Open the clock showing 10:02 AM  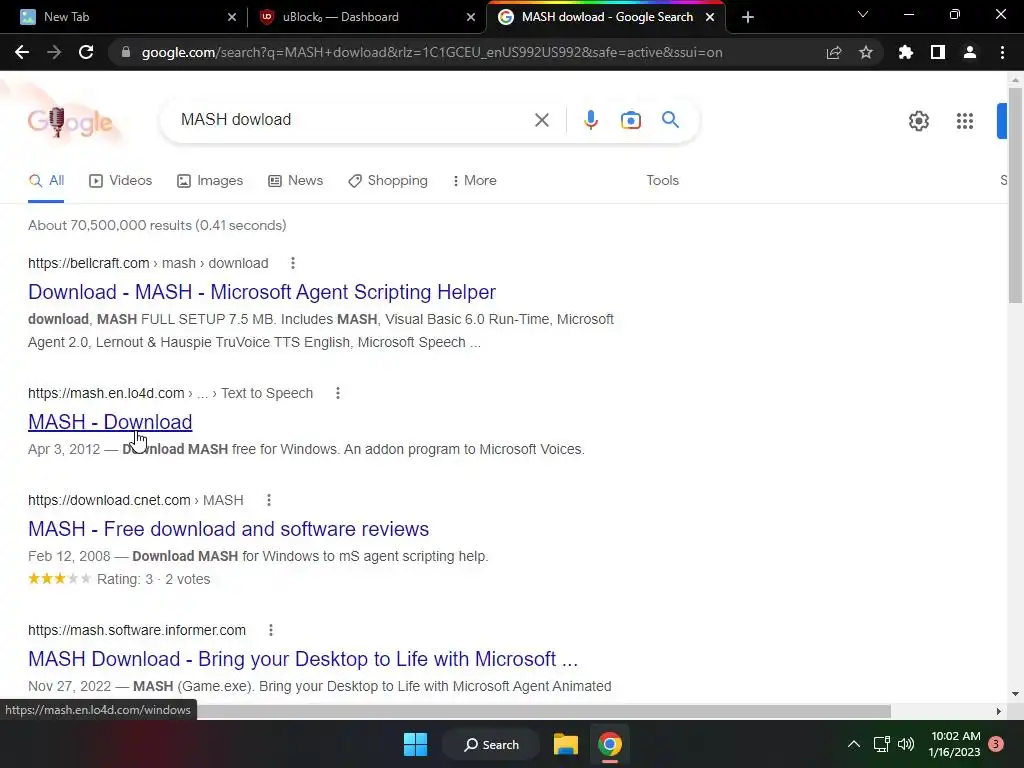coord(955,744)
